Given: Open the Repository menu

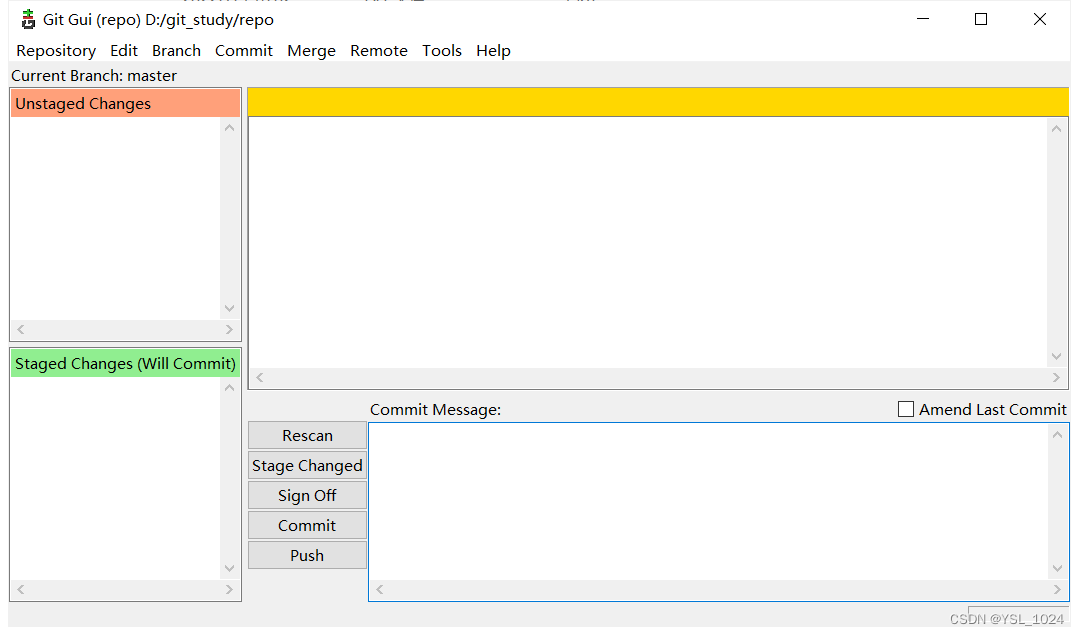Looking at the screenshot, I should (56, 51).
